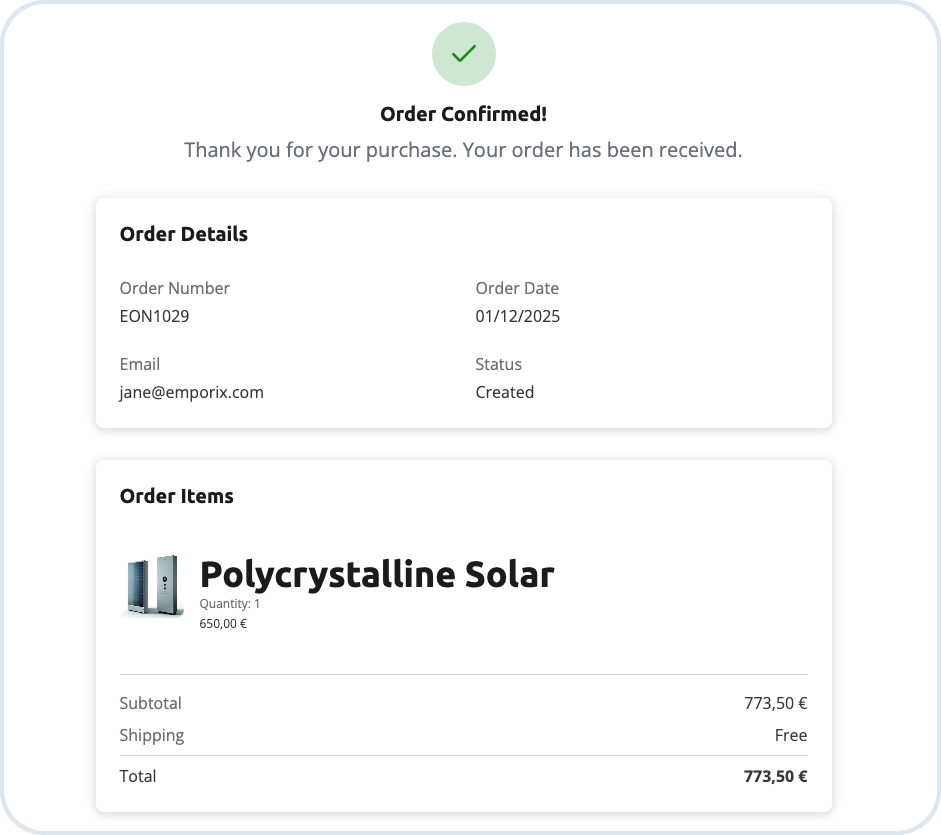
Task: Click the Total label
Action: pos(137,776)
